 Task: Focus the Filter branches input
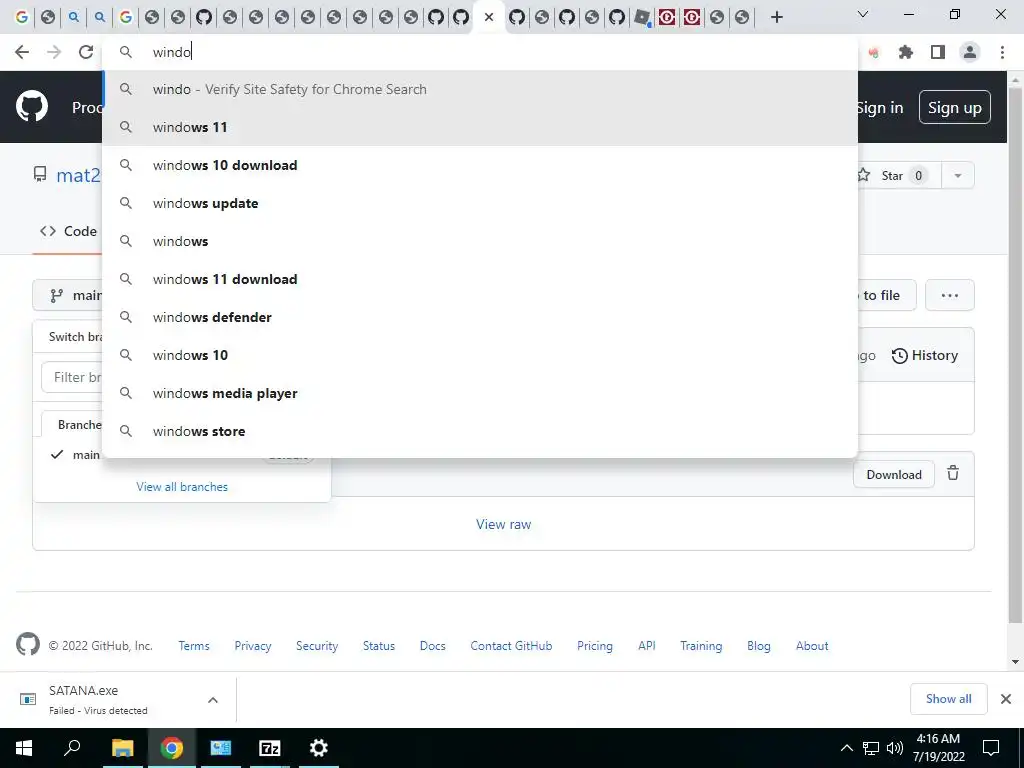tap(72, 377)
